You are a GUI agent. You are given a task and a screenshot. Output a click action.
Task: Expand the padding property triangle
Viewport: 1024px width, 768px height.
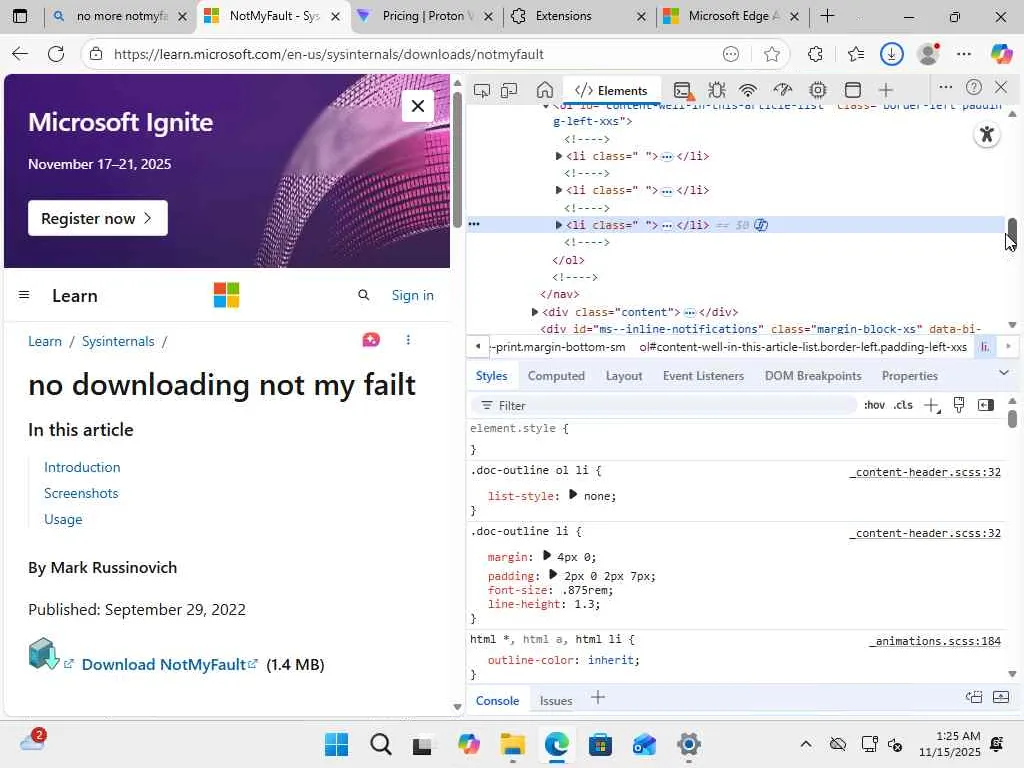pos(553,575)
